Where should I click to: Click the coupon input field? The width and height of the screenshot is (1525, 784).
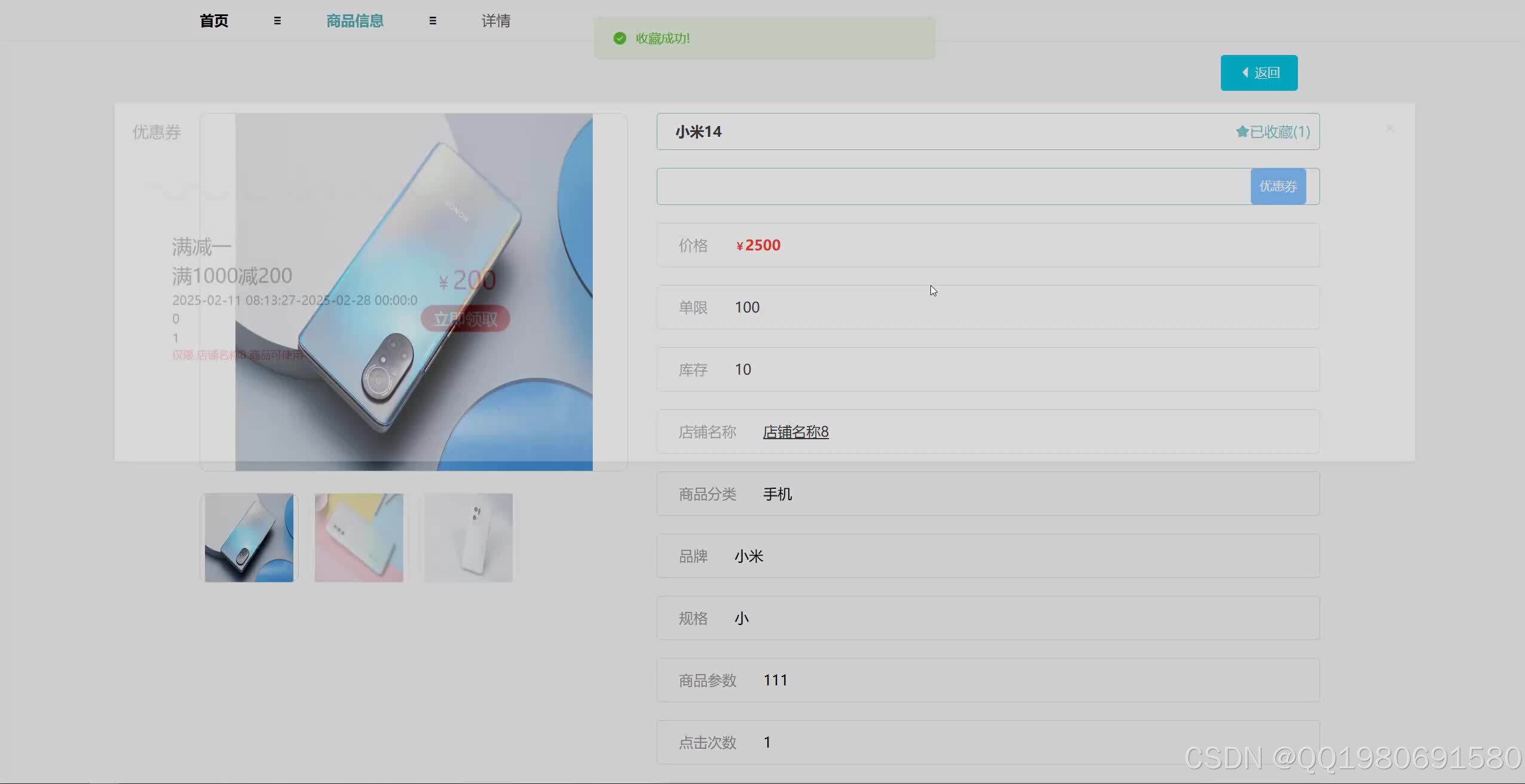tap(956, 186)
